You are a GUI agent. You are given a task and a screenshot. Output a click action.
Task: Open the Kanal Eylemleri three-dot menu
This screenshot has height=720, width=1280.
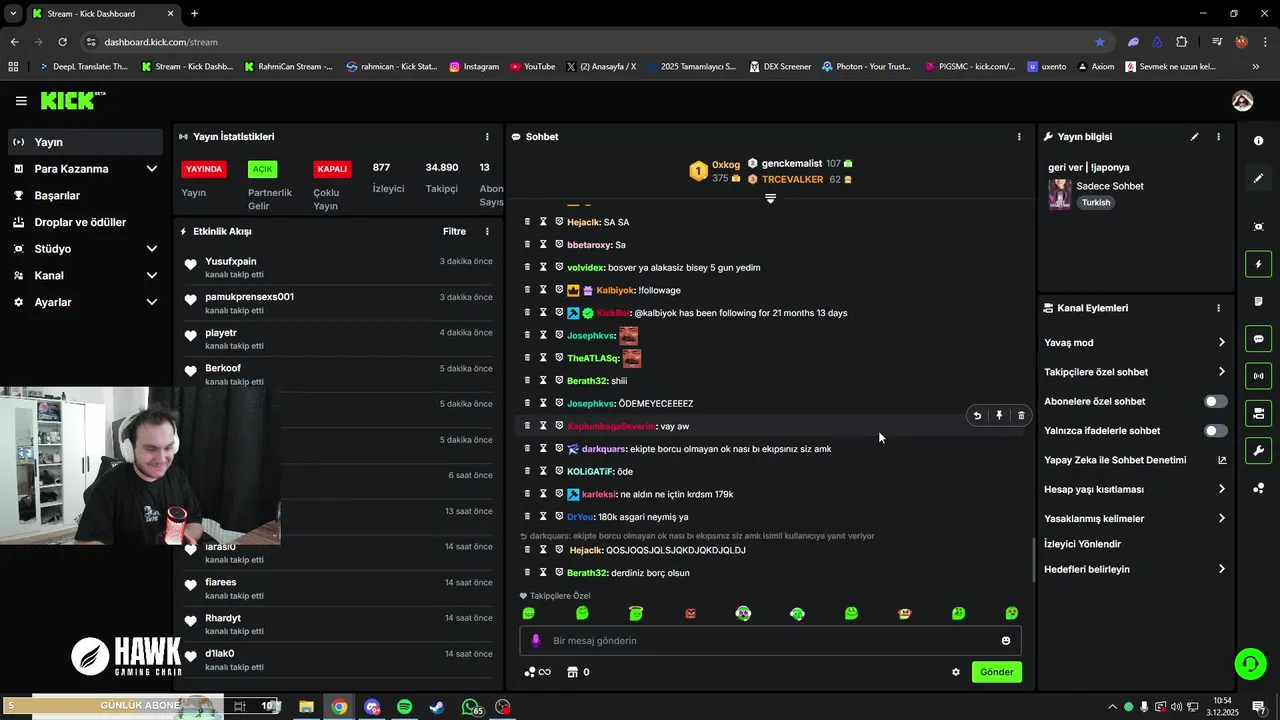1218,308
